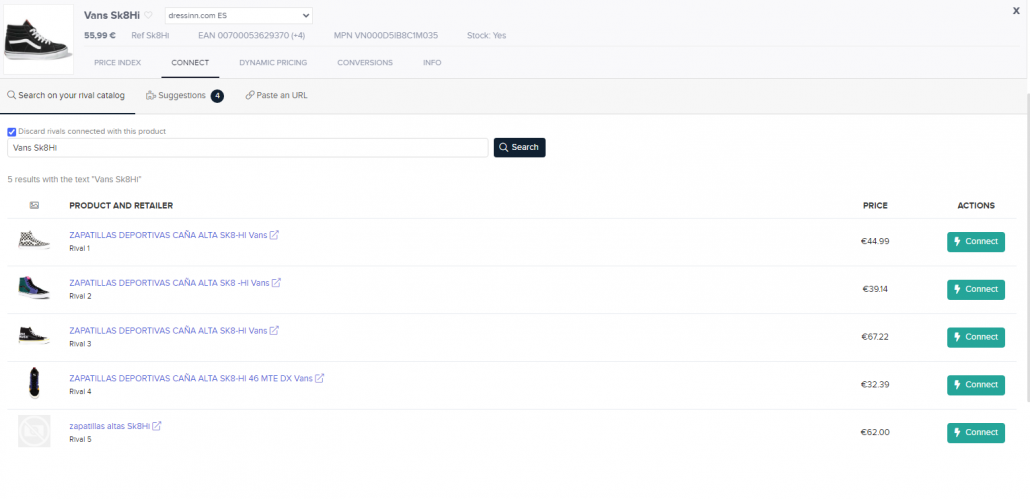Click the no-image placeholder for Rival 5
This screenshot has height=499, width=1030.
click(34, 431)
